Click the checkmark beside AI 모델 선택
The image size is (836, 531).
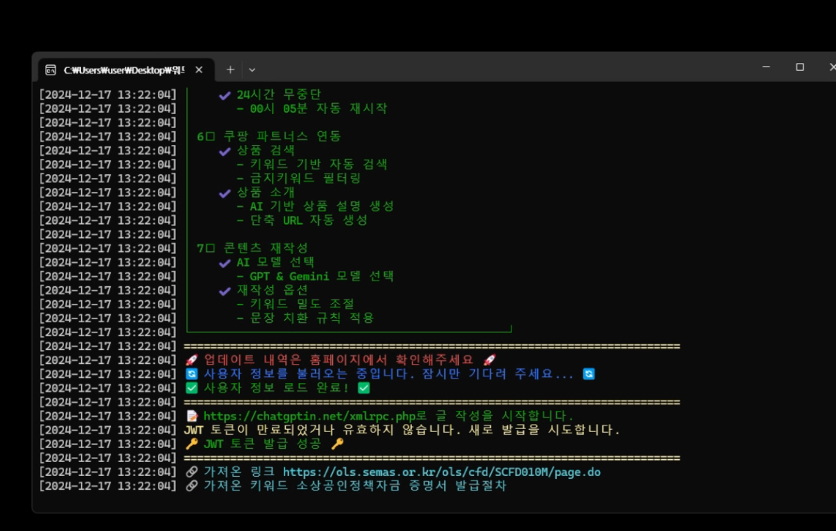click(x=225, y=263)
